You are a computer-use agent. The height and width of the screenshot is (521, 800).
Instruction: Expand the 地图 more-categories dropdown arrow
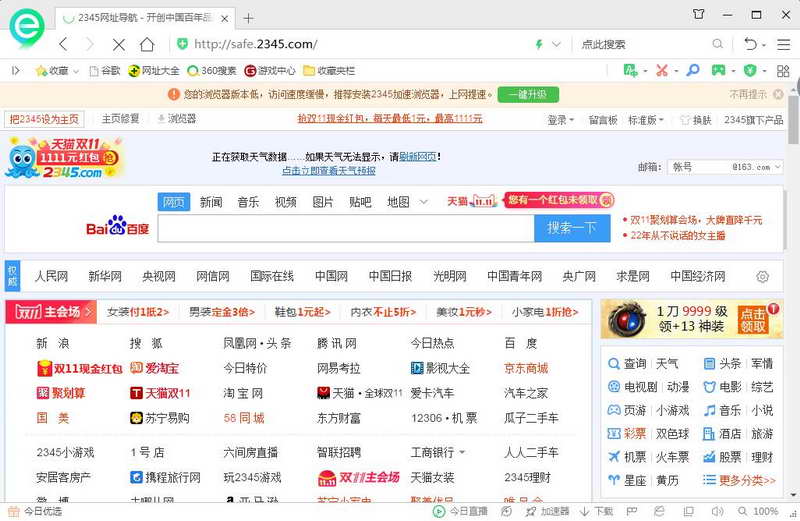(424, 202)
